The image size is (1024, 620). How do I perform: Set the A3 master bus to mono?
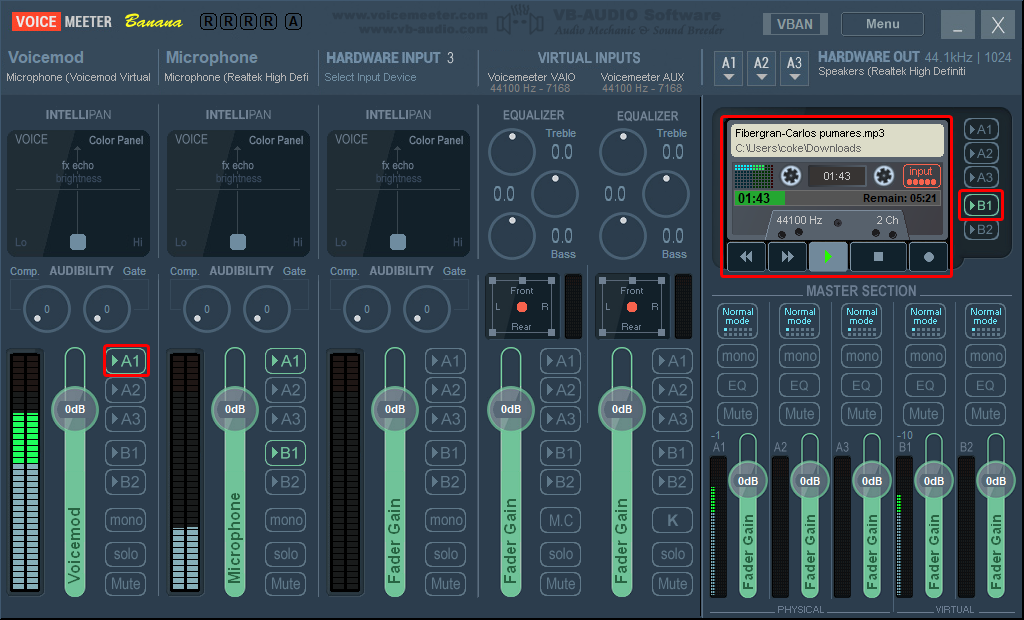pyautogui.click(x=862, y=356)
